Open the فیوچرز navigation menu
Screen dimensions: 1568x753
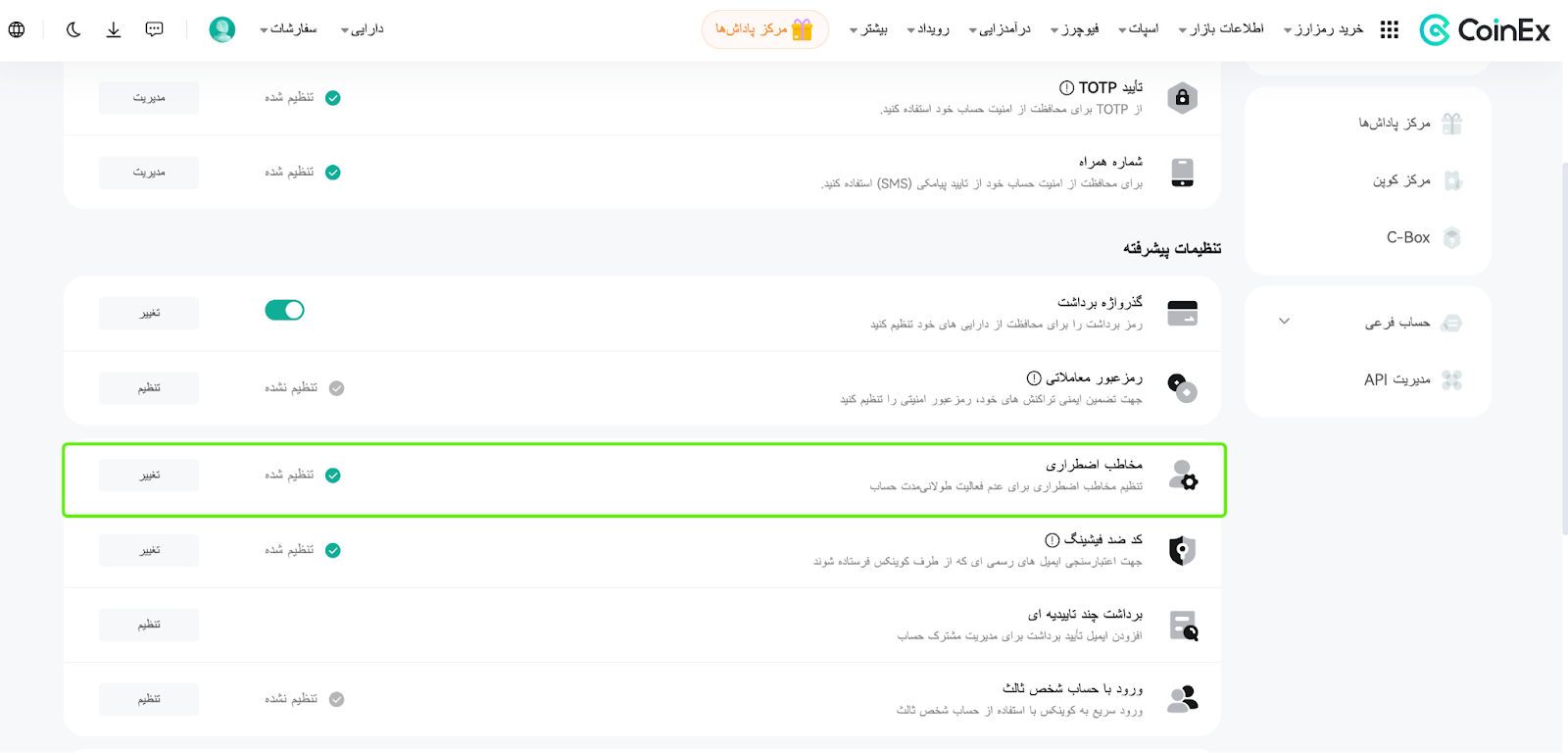(1074, 29)
